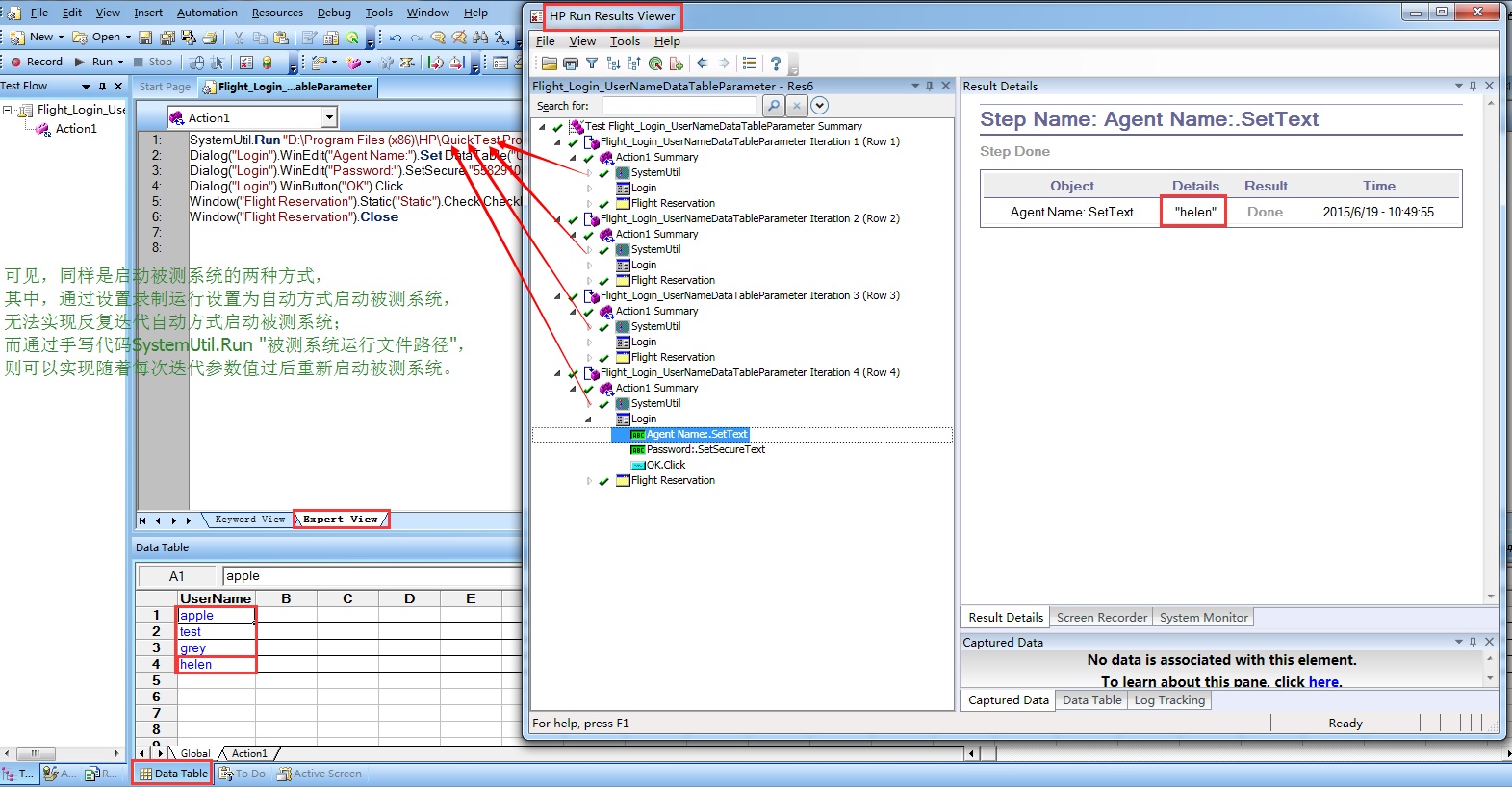Screen dimensions: 1512x787
Task: Click the Search for input field
Action: click(x=679, y=106)
